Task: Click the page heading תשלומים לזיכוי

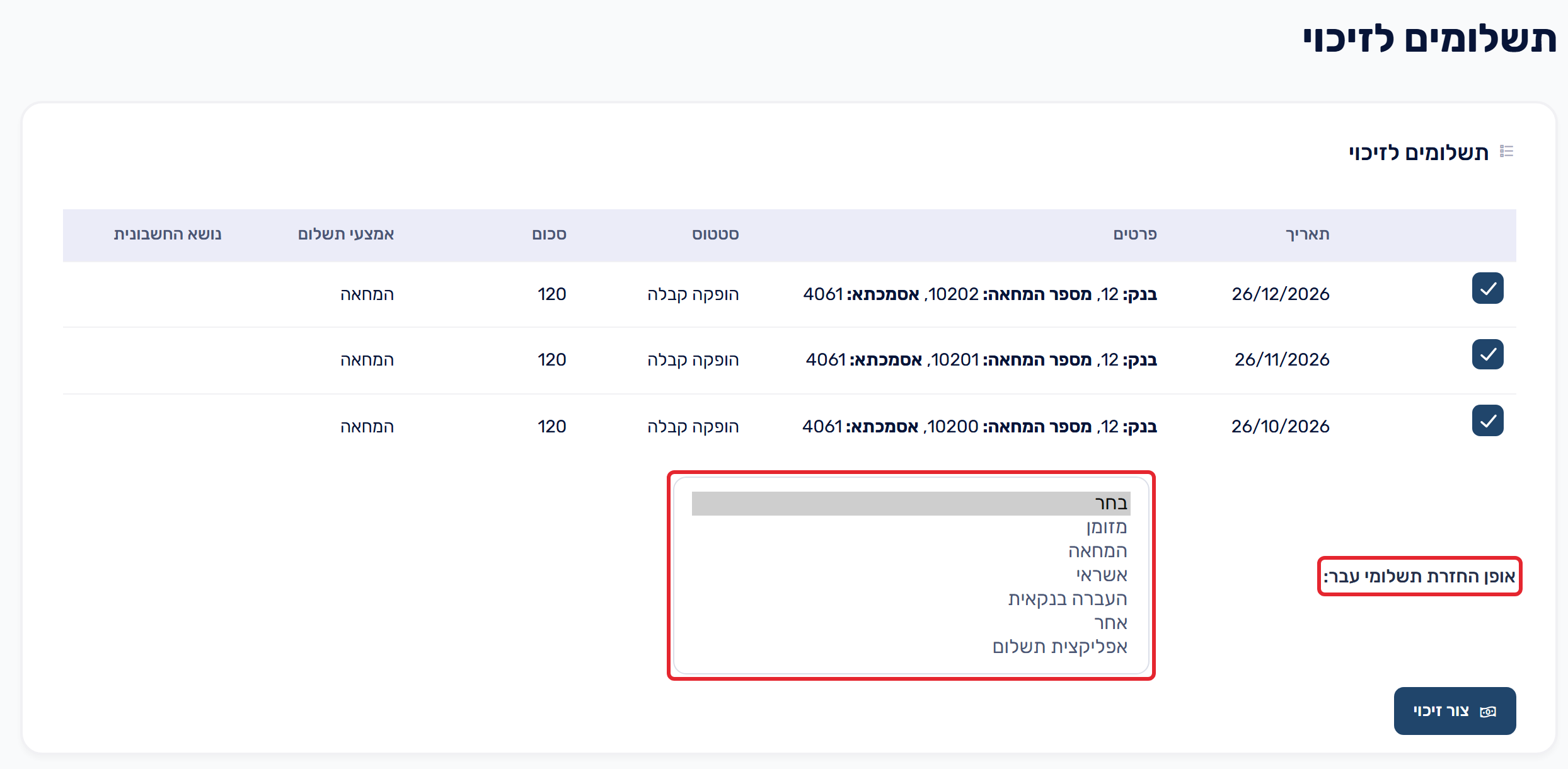Action: [x=1429, y=39]
